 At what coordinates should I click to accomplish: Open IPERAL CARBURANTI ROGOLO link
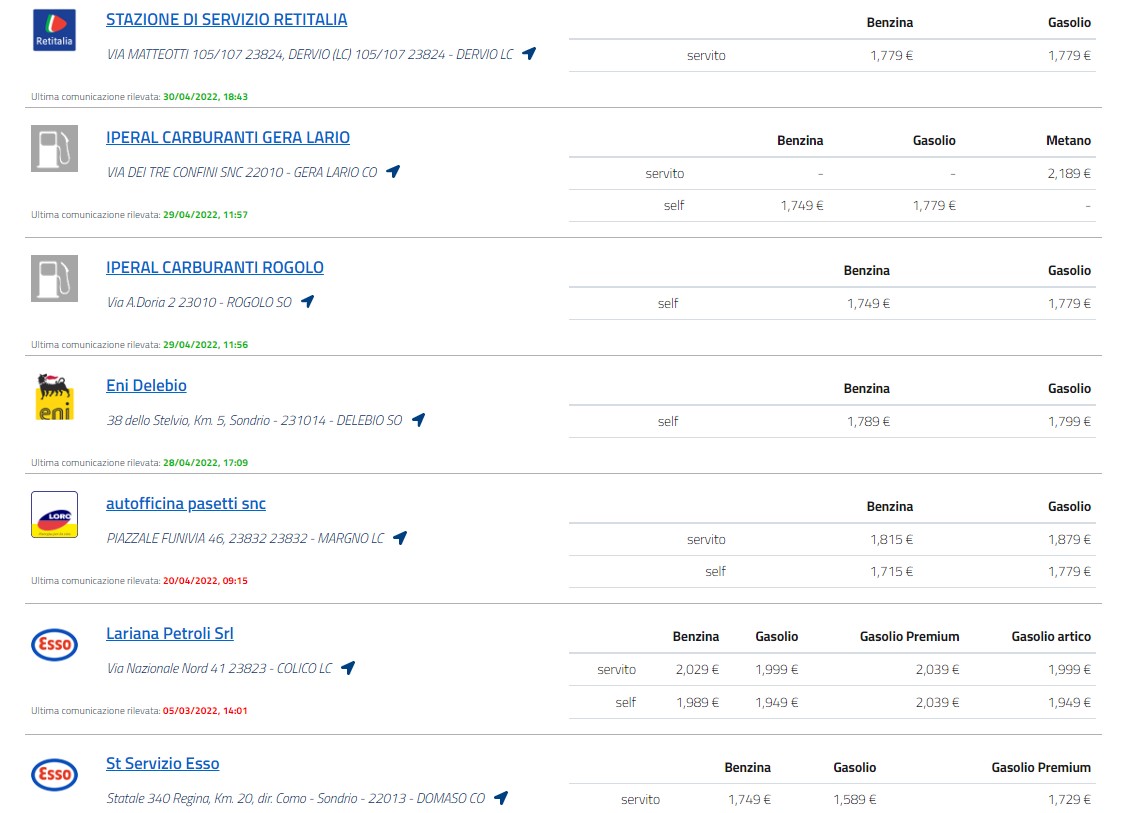click(215, 268)
